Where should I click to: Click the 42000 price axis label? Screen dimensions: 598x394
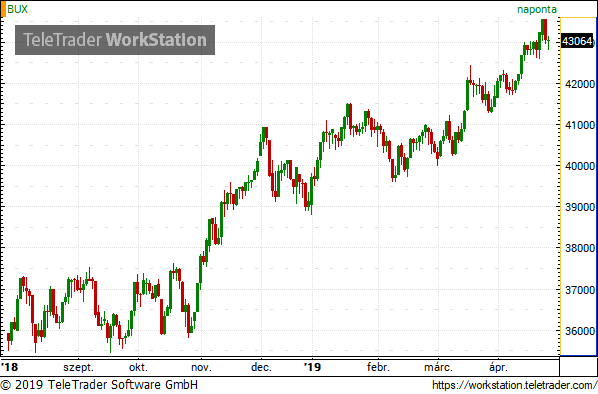579,84
